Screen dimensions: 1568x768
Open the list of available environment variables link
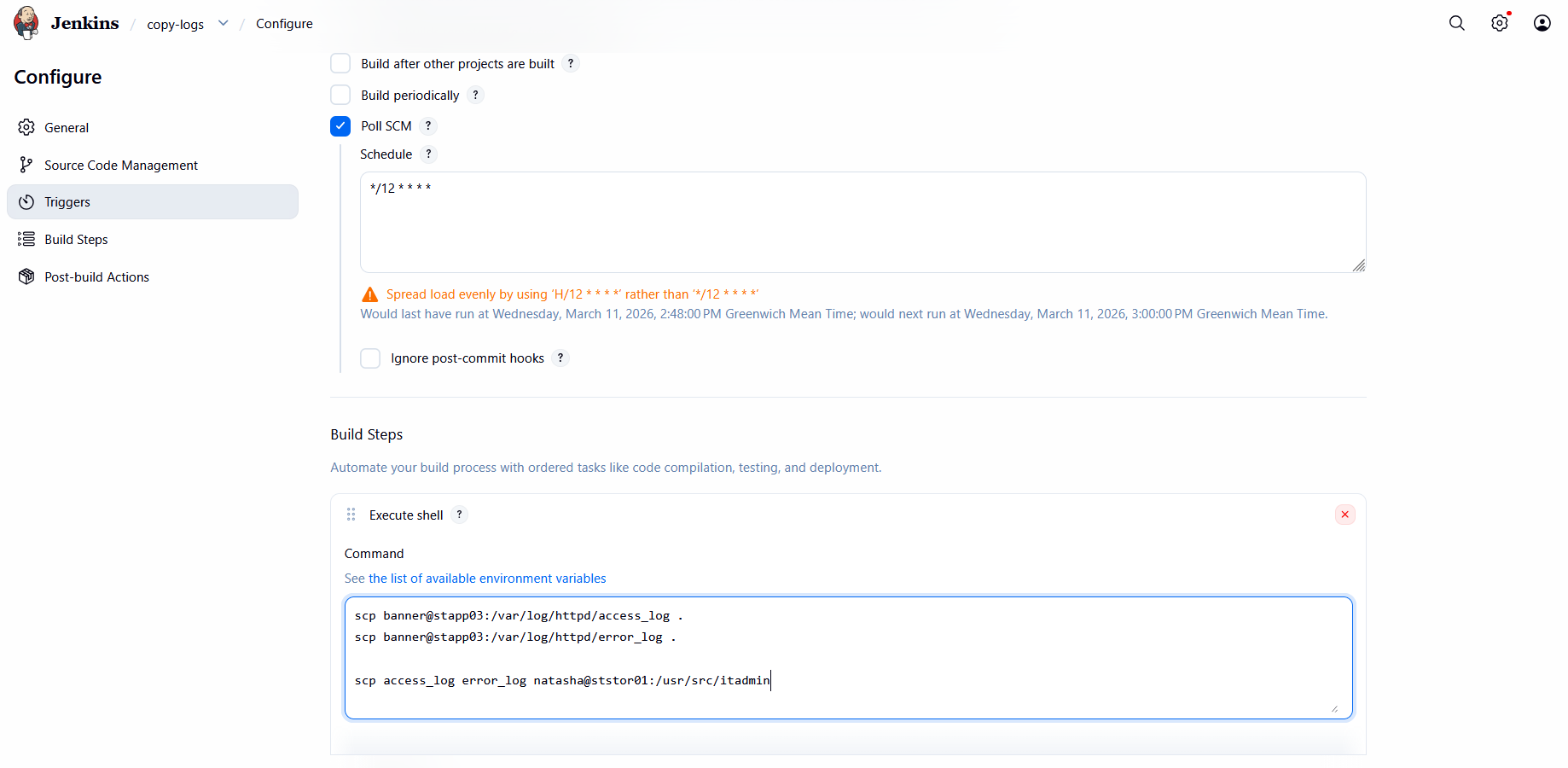[x=486, y=578]
